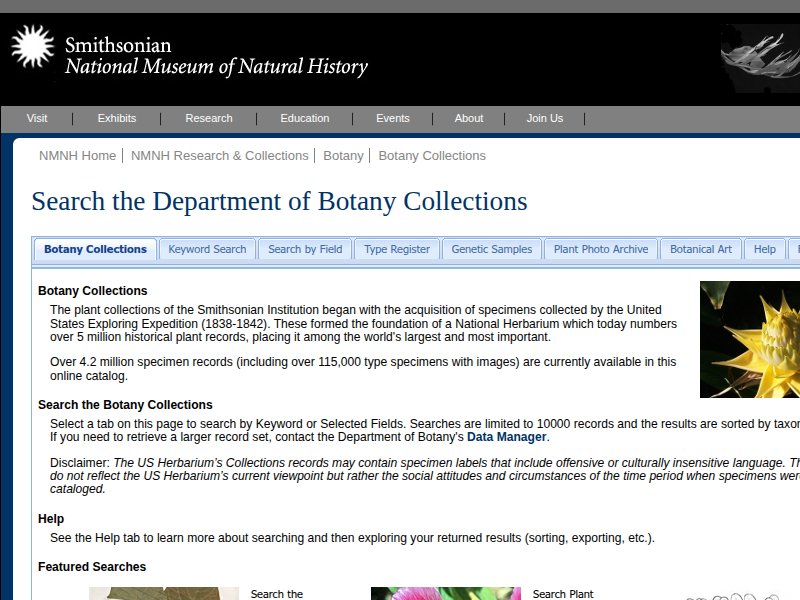Open the Genetic Samples tab
The image size is (800, 600).
(x=492, y=249)
